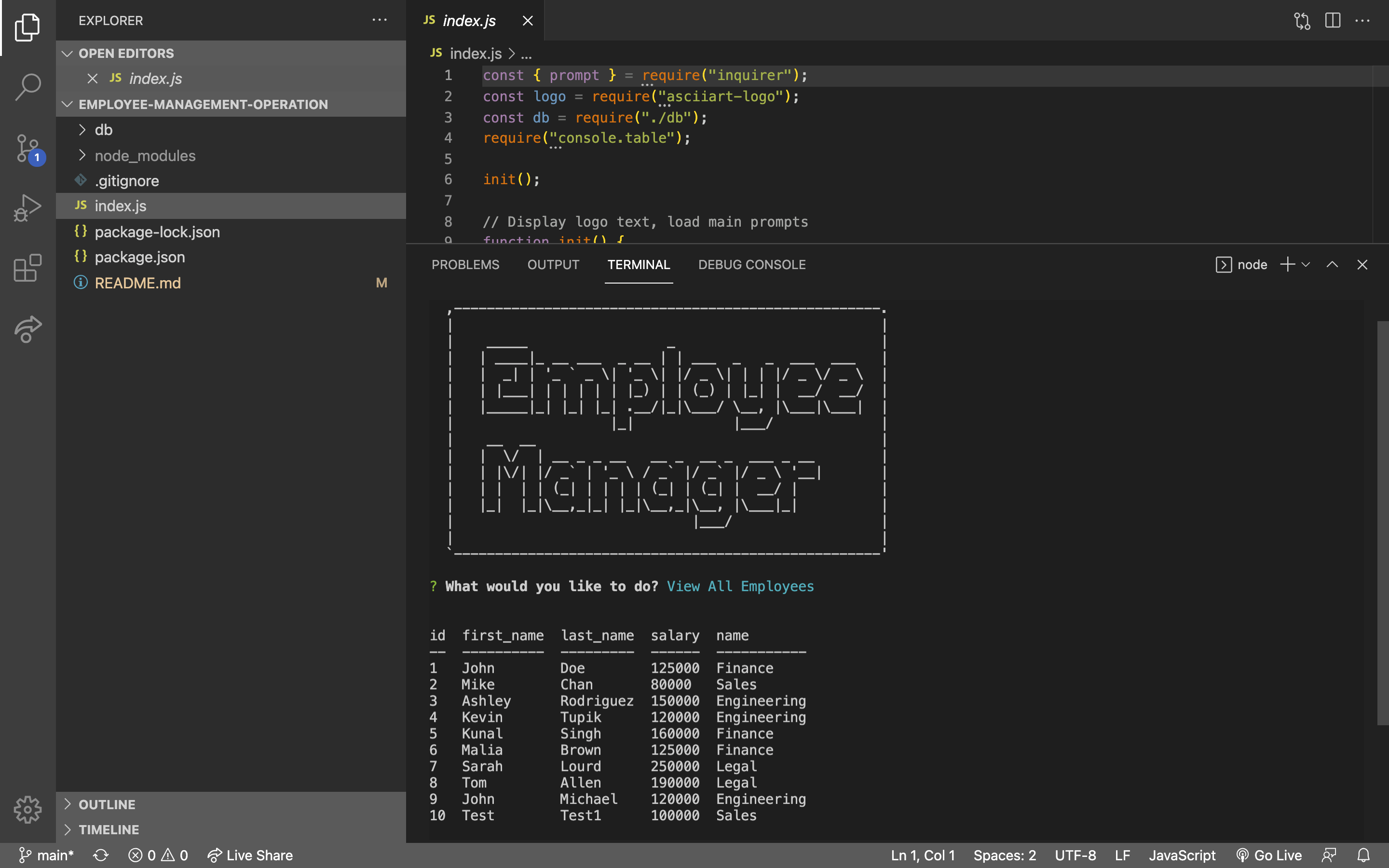The image size is (1389, 868).
Task: Switch to the Problems tab
Action: [465, 265]
